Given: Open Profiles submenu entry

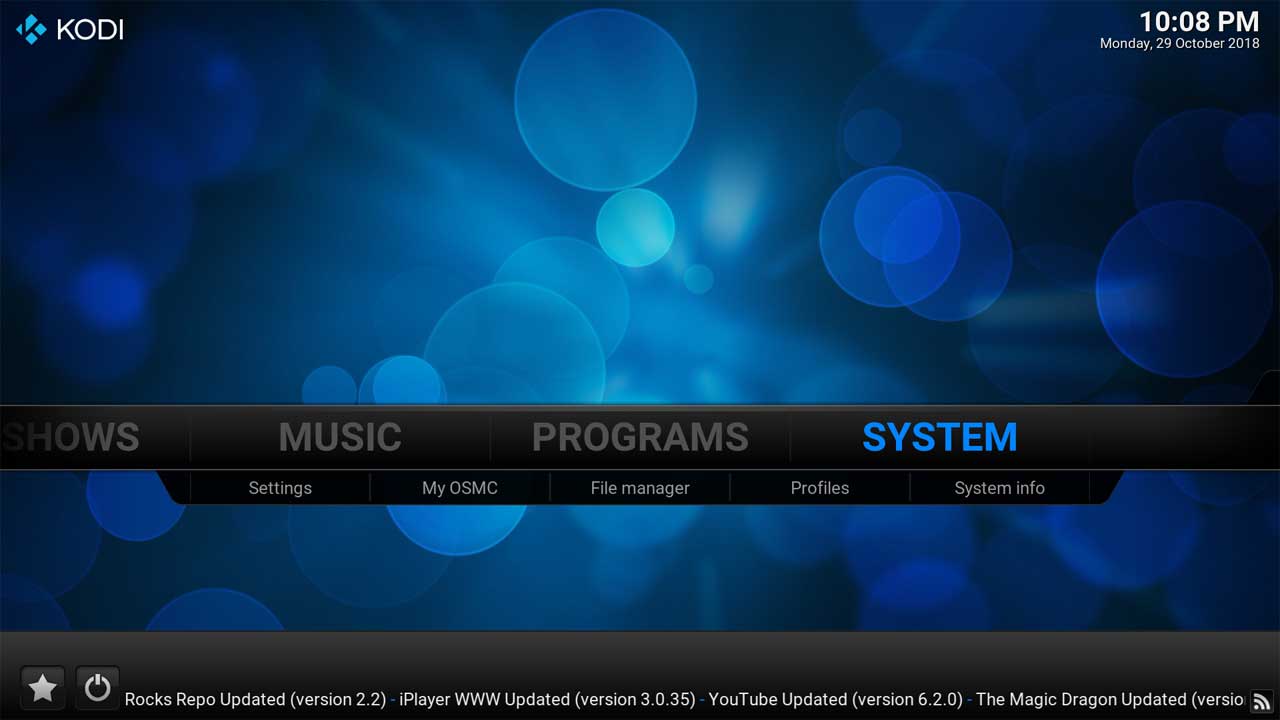Looking at the screenshot, I should pos(820,488).
